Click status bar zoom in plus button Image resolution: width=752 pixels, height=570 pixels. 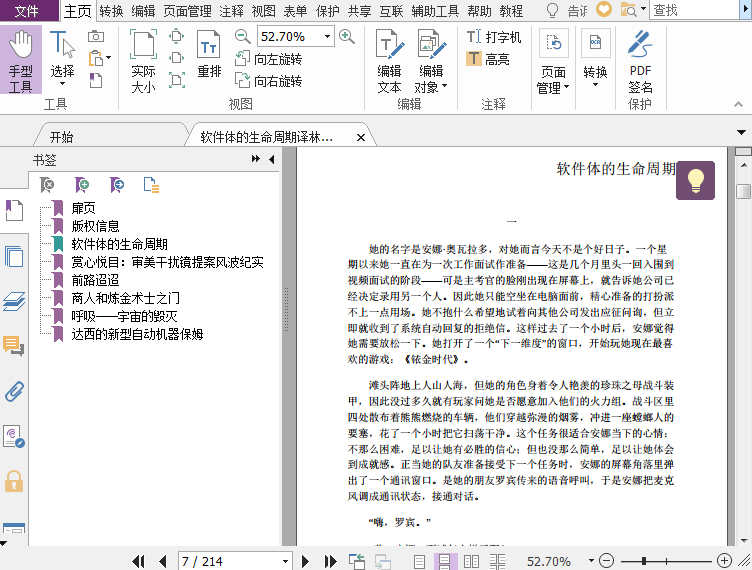point(724,560)
